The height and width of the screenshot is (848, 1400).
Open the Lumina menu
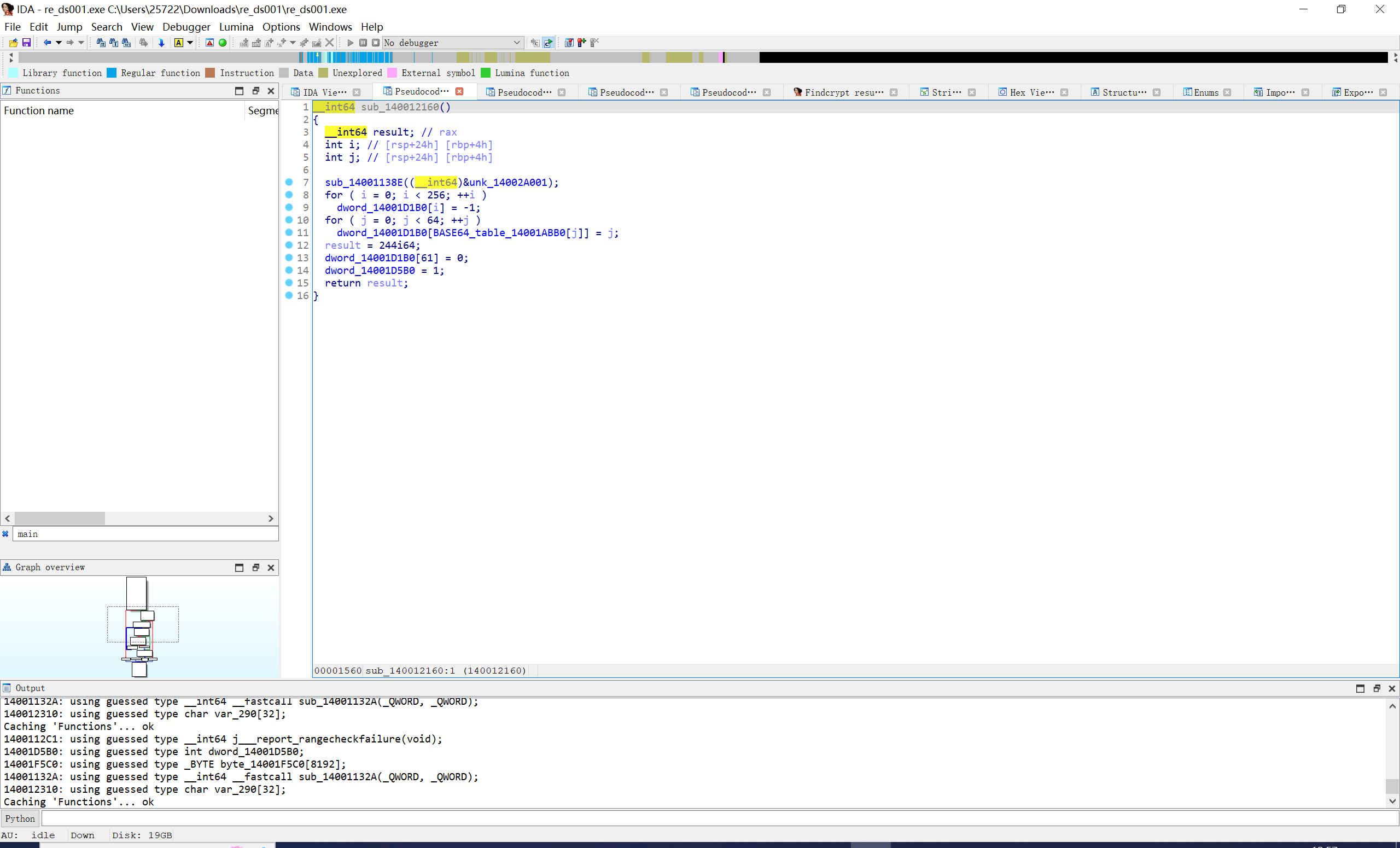tap(236, 27)
